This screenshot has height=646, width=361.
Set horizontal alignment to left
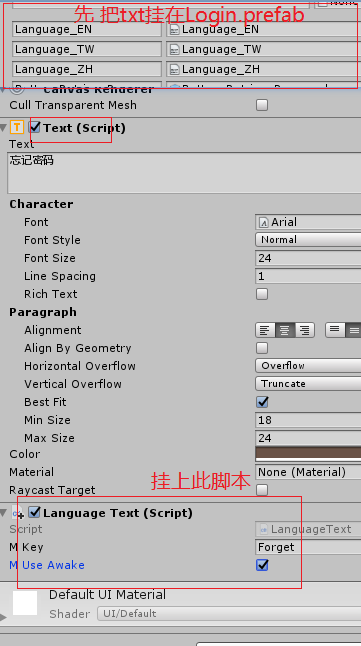point(265,330)
